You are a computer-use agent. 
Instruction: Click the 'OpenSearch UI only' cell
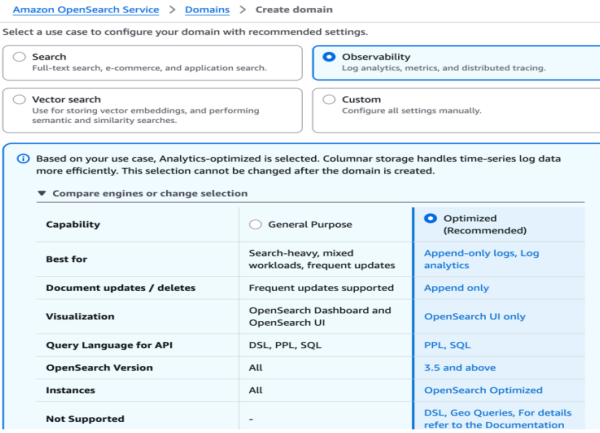coord(474,316)
